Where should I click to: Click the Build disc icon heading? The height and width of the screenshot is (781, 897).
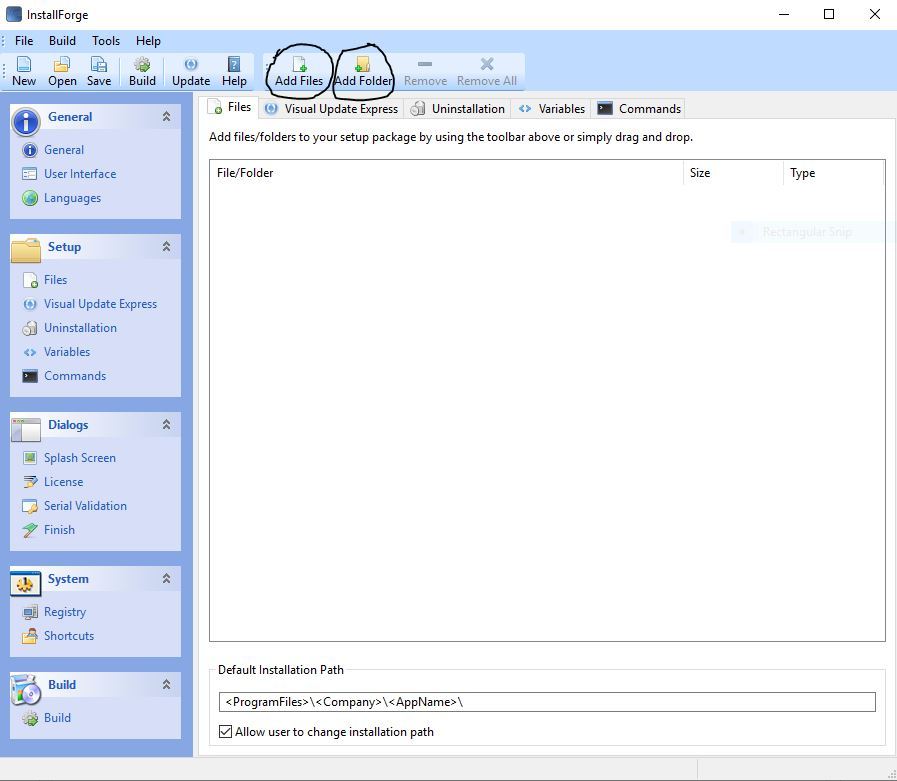click(x=26, y=689)
